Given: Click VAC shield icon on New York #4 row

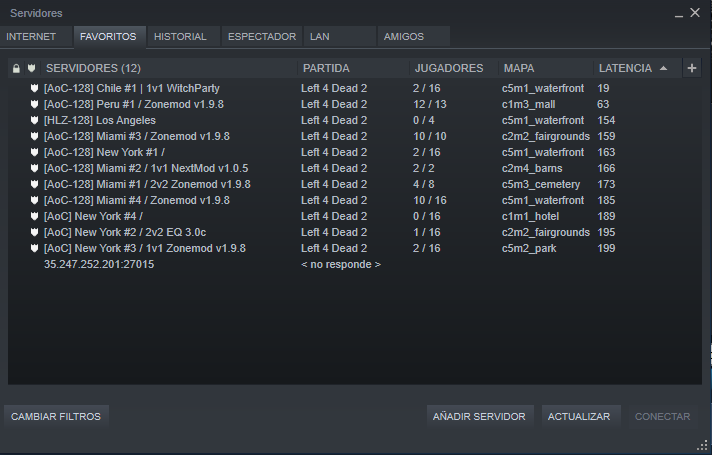Looking at the screenshot, I should [x=34, y=216].
